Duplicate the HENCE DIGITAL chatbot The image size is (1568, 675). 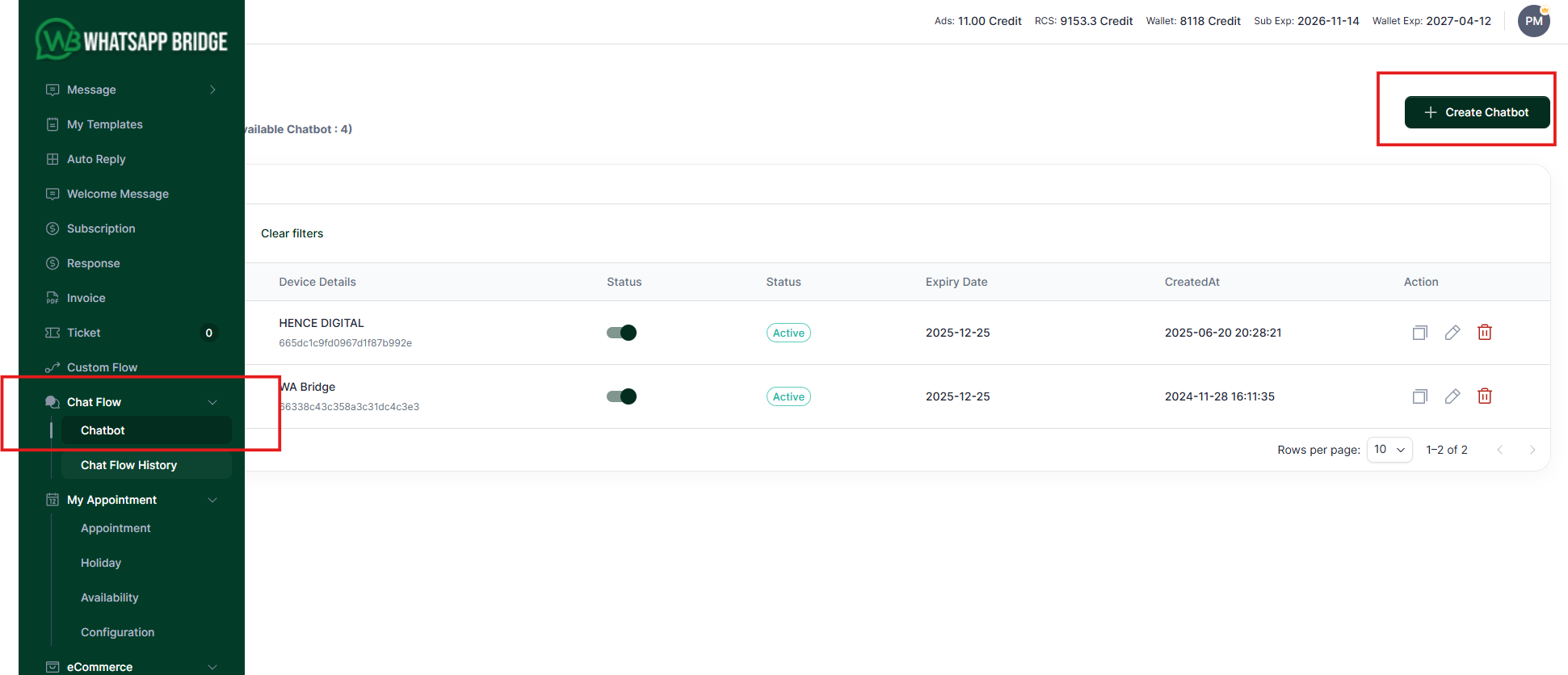point(1419,333)
